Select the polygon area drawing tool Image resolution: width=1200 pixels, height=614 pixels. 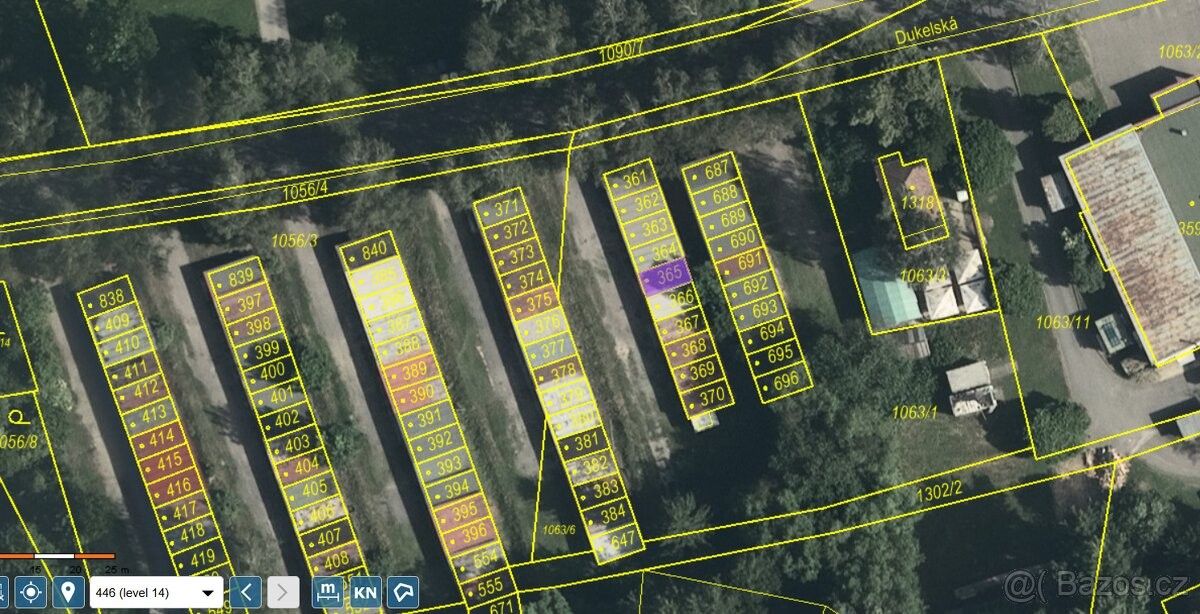(x=403, y=592)
